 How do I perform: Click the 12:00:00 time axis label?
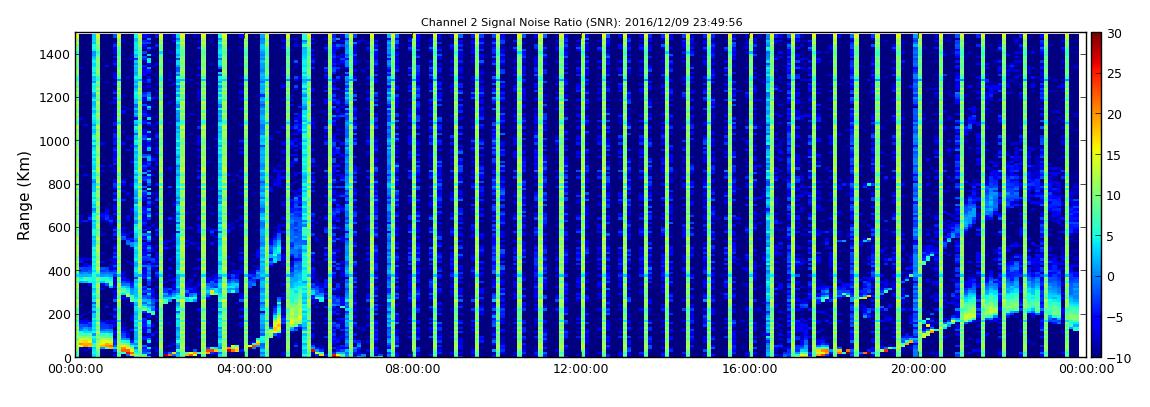coord(579,370)
